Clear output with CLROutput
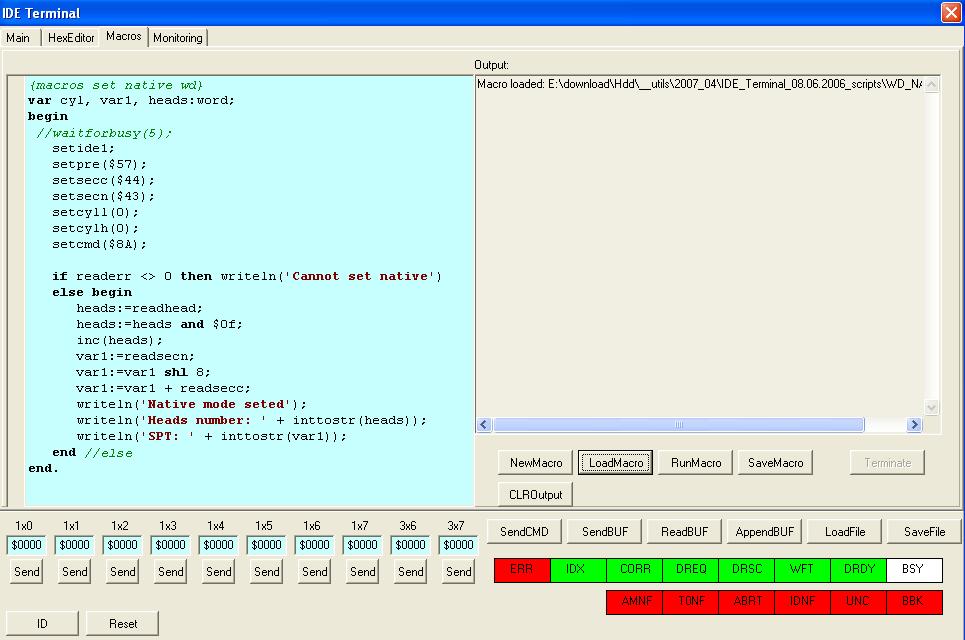965x640 pixels. [535, 495]
